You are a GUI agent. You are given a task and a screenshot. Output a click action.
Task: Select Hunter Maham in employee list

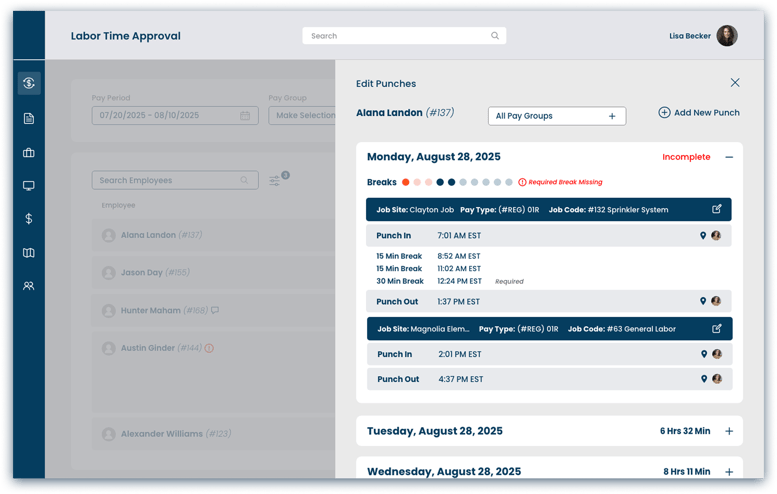click(150, 311)
